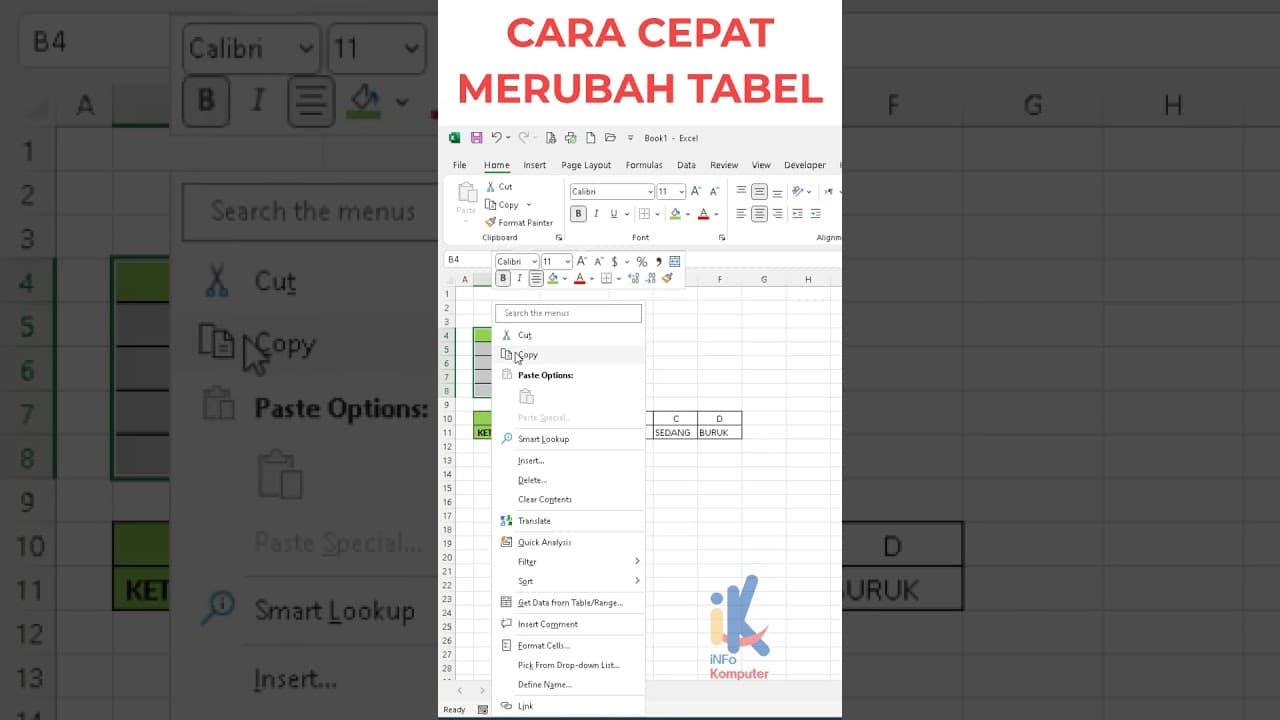1280x720 pixels.
Task: Toggle Italic in the ribbon Font group
Action: (596, 214)
